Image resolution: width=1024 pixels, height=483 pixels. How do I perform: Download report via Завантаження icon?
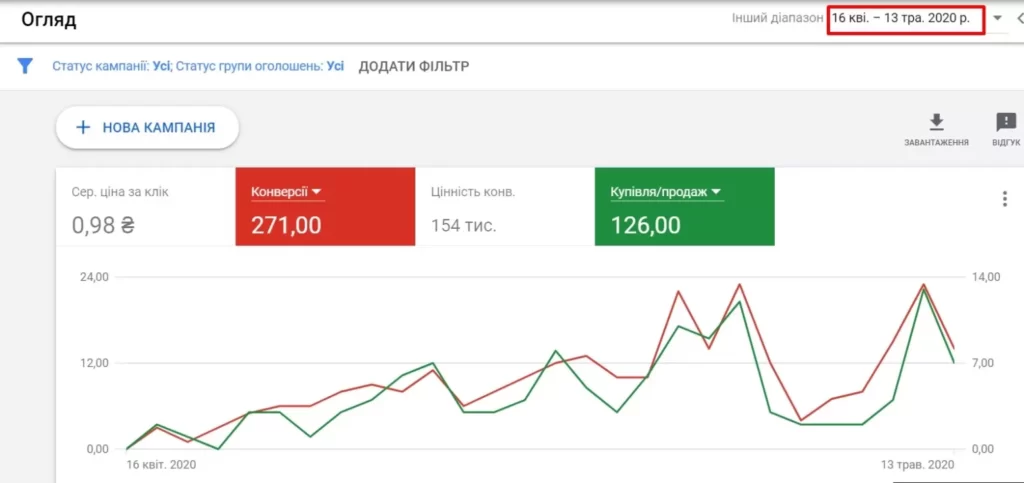(936, 129)
